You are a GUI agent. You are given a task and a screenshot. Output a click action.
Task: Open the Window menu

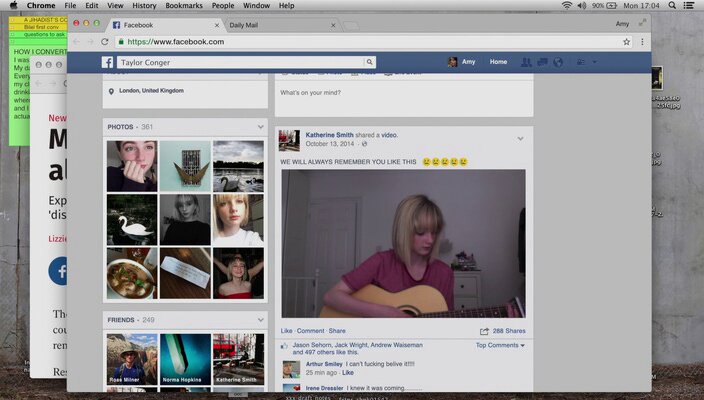(256, 5)
